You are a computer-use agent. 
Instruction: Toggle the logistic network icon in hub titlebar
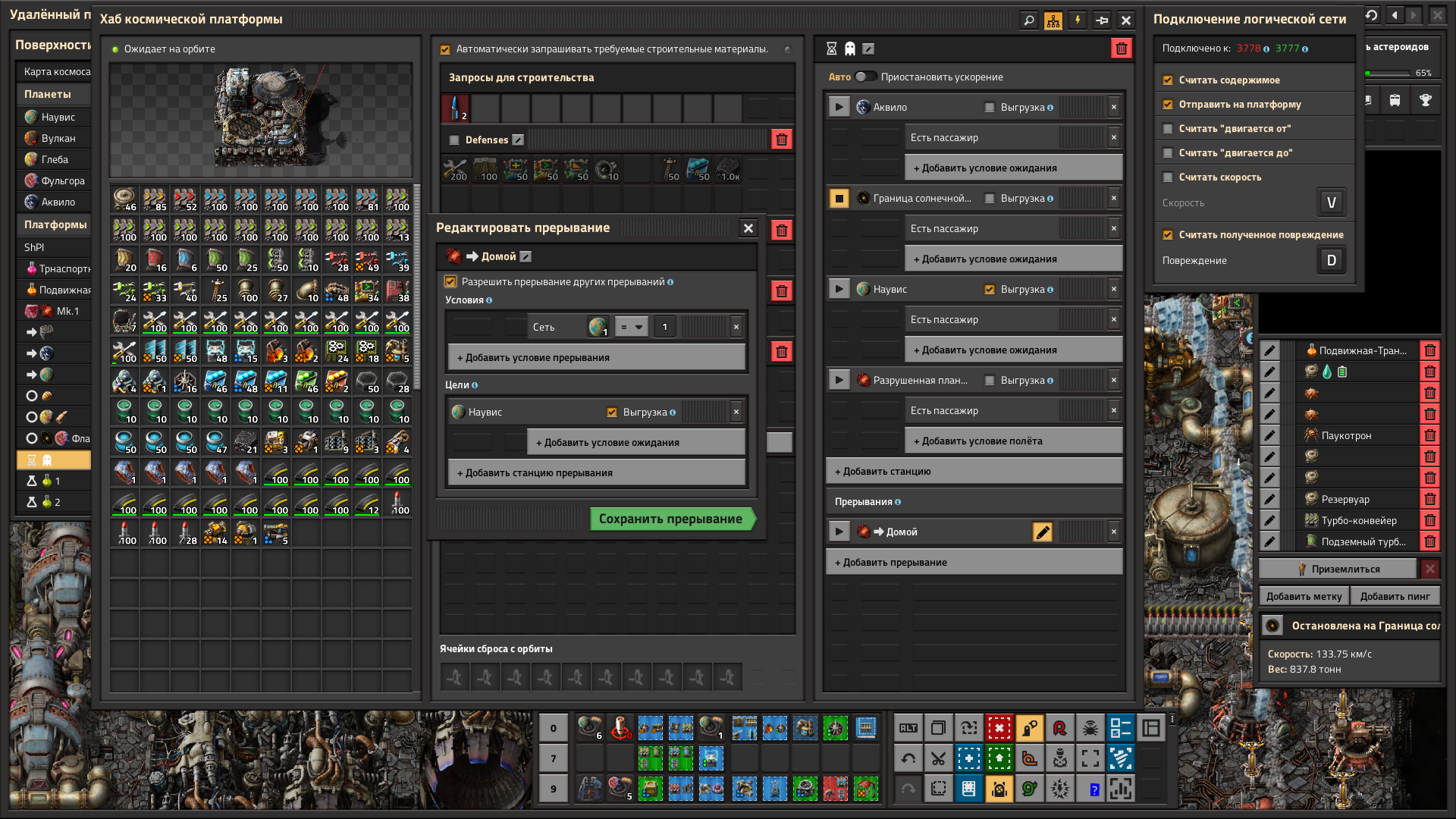[x=1053, y=20]
